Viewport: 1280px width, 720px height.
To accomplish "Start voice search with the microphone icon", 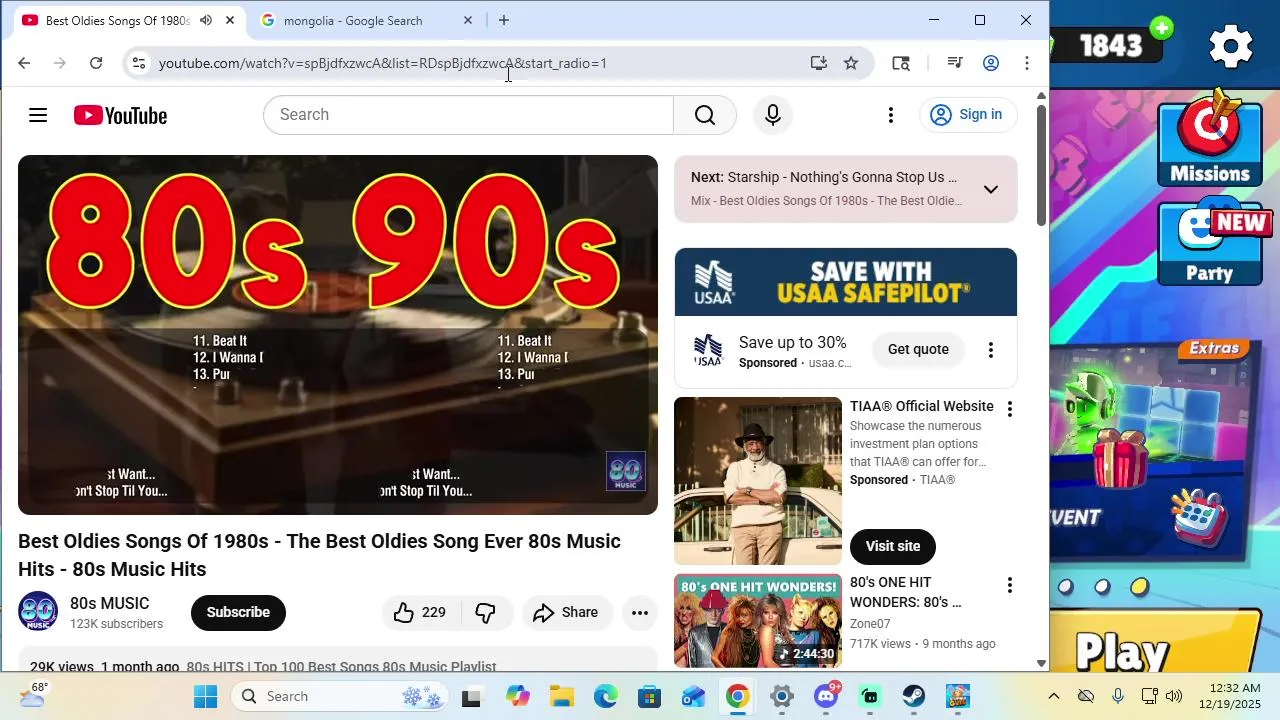I will pyautogui.click(x=772, y=115).
